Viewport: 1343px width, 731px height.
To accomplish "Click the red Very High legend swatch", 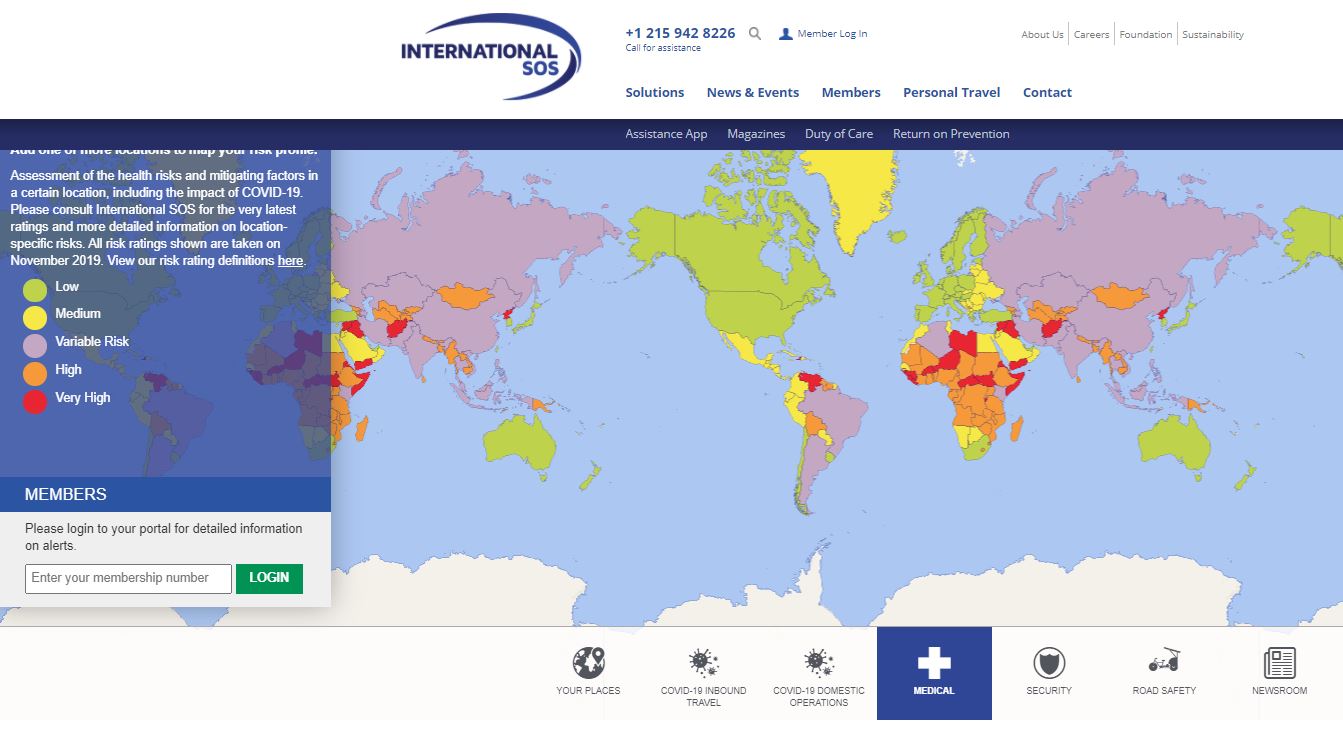I will tap(35, 402).
